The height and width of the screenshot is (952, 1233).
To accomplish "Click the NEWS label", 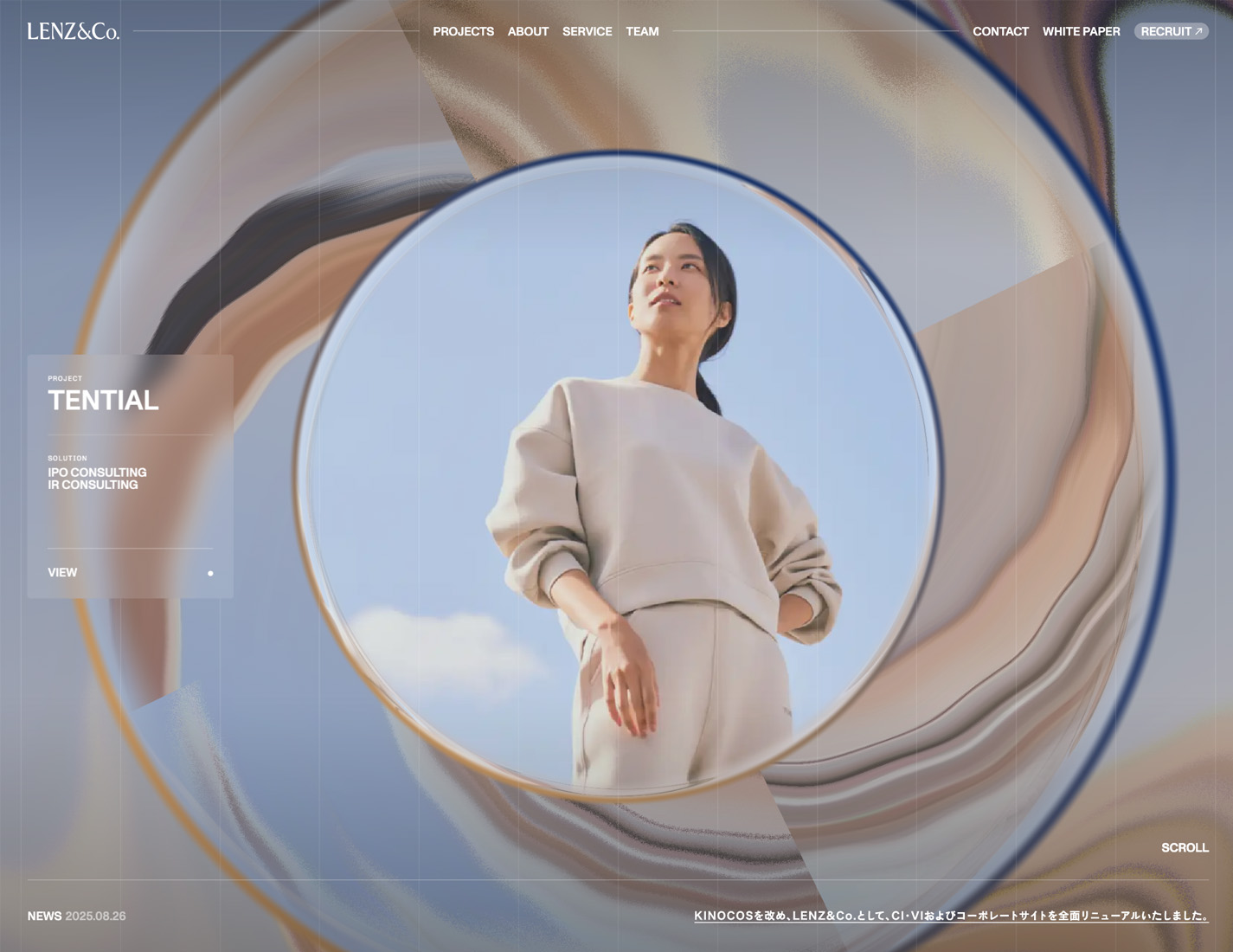I will coord(44,916).
